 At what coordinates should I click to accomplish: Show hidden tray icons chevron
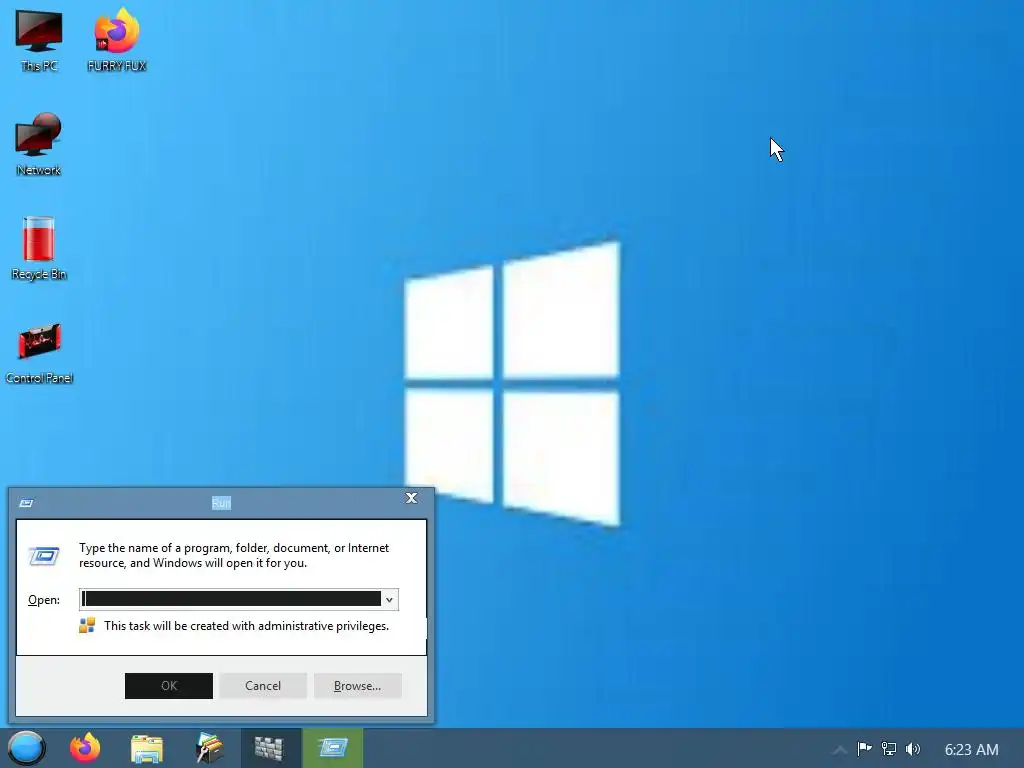(840, 749)
